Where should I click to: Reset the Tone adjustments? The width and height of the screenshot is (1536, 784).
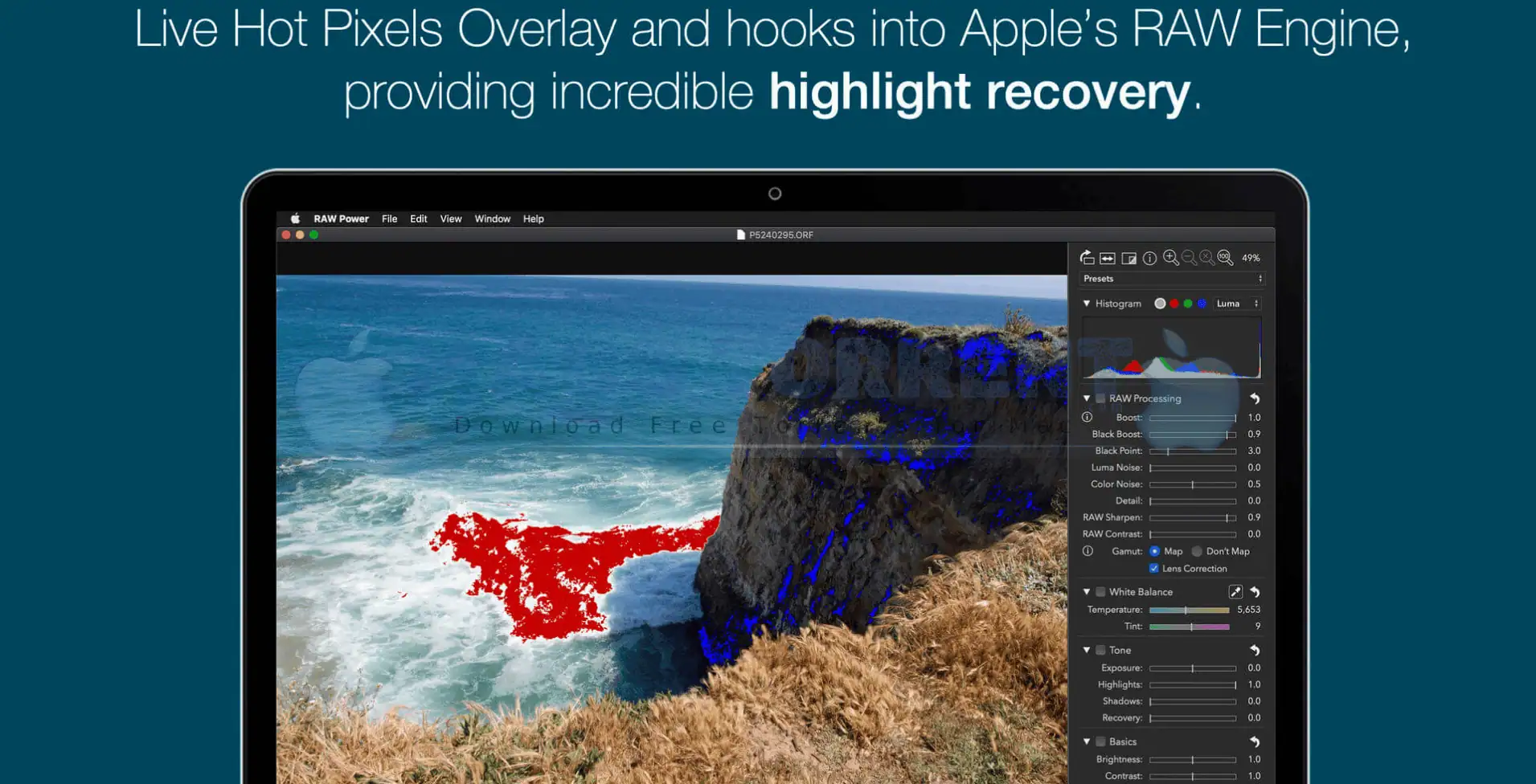[1255, 650]
